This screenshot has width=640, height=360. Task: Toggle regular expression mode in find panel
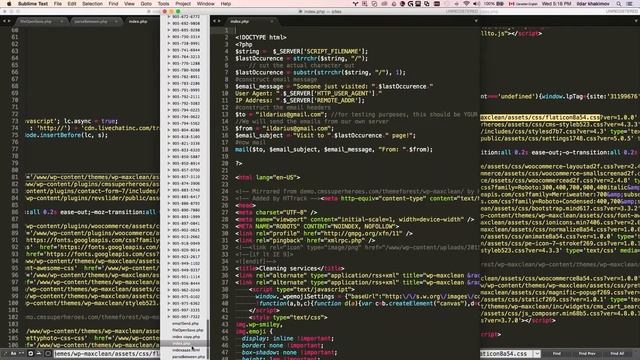[5, 353]
